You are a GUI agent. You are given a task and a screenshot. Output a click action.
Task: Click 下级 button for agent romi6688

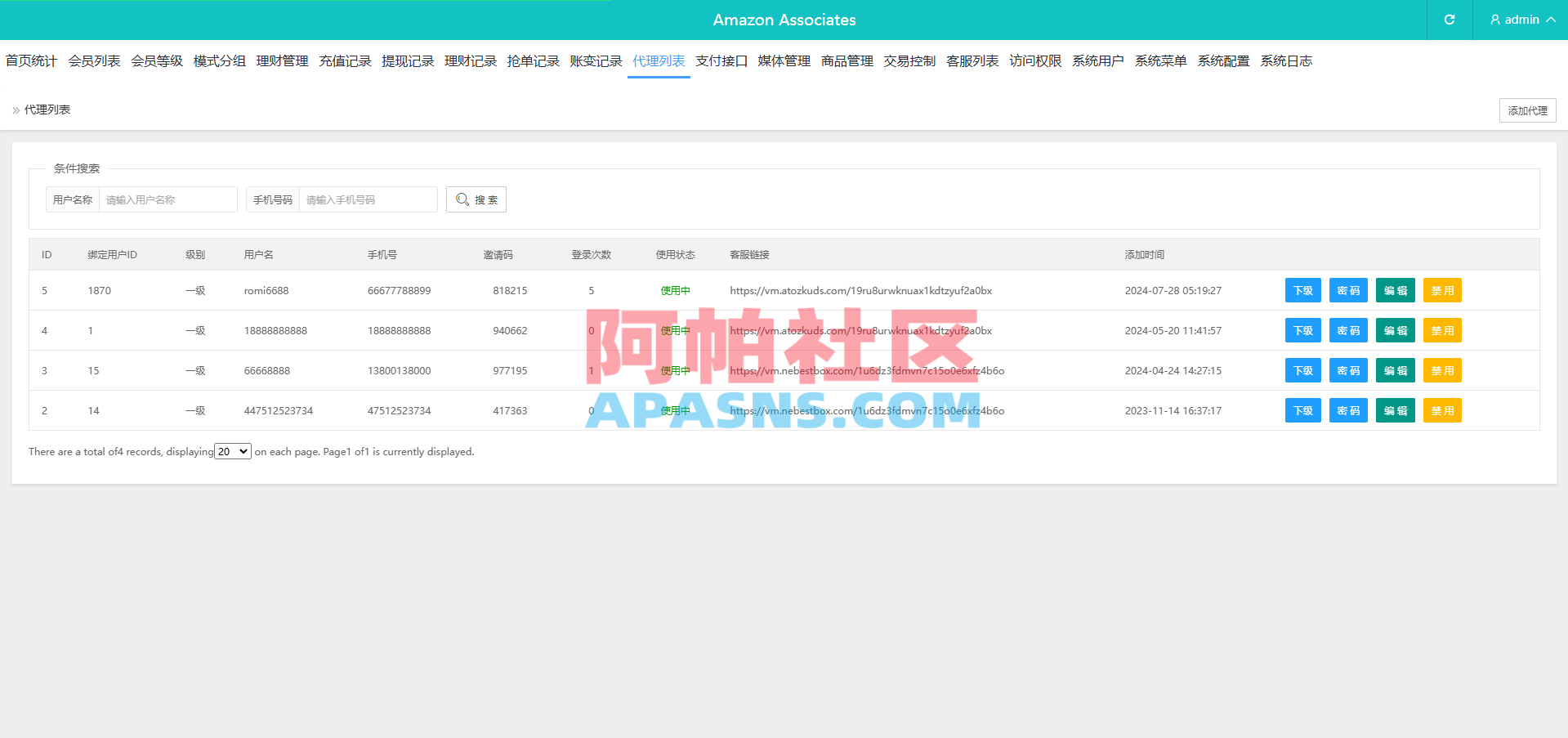point(1302,290)
